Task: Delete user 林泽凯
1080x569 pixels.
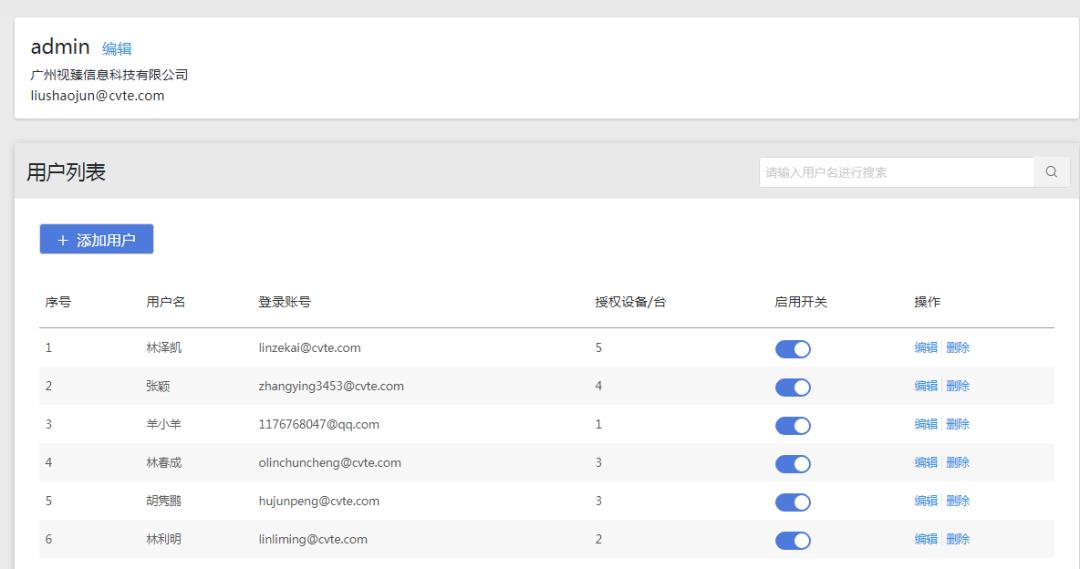Action: pos(958,348)
